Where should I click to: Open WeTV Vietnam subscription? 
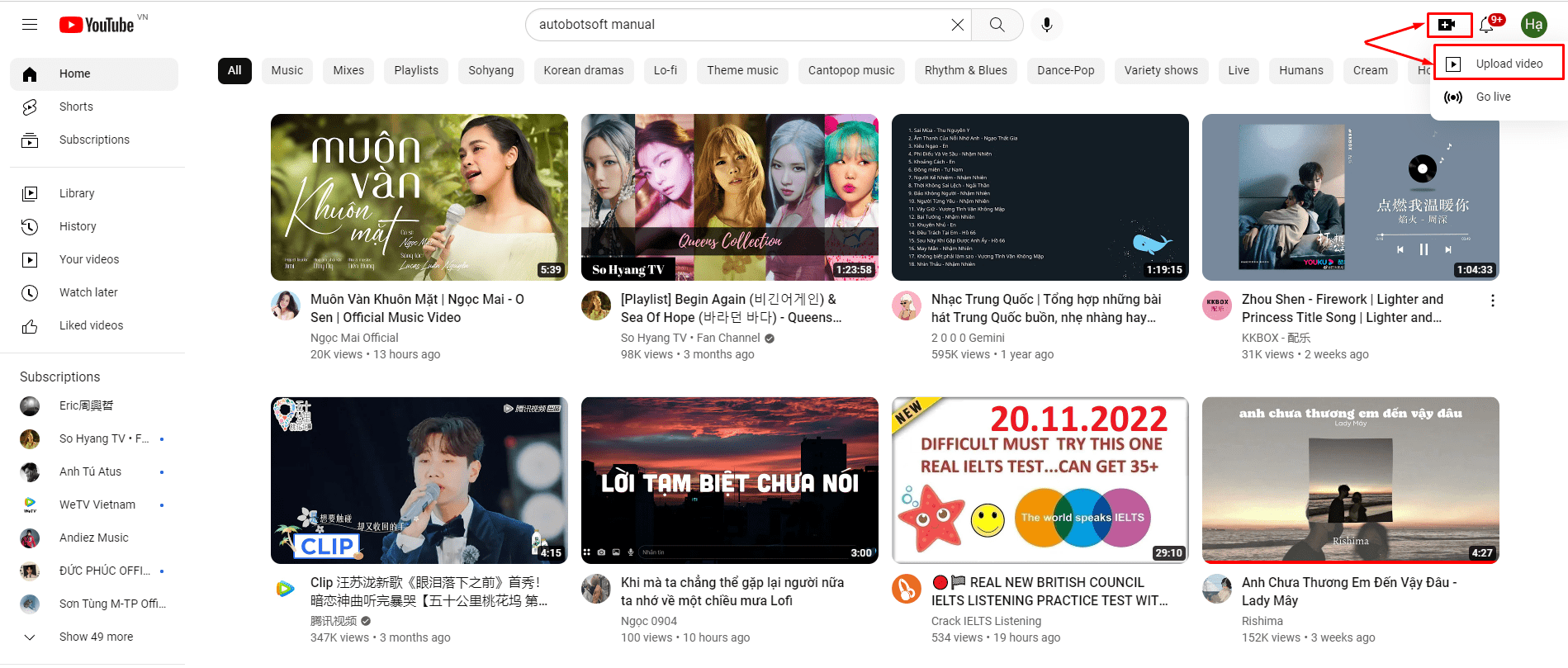pos(94,505)
